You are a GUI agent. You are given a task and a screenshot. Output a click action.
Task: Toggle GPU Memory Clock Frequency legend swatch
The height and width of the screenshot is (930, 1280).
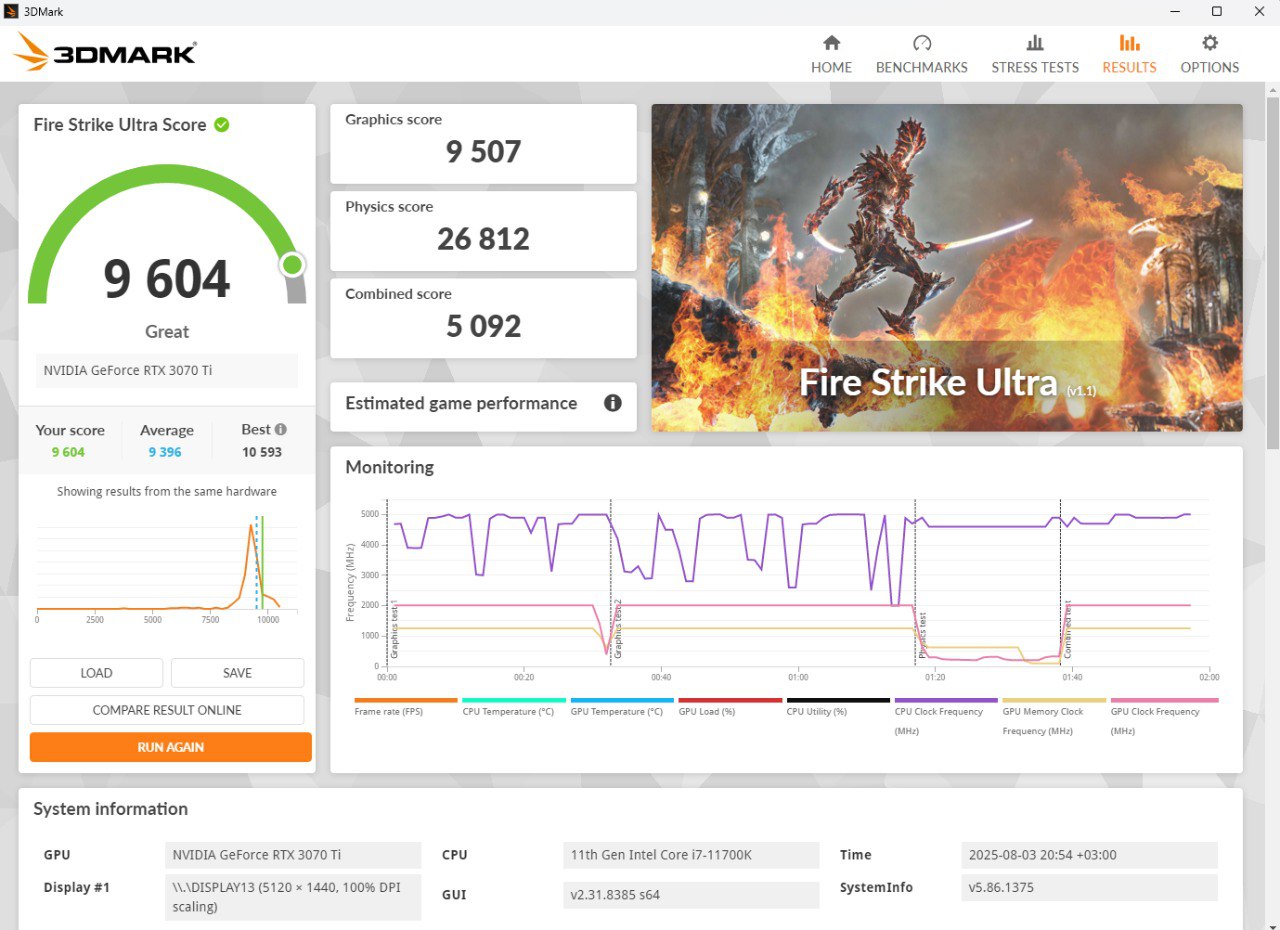click(x=1054, y=700)
